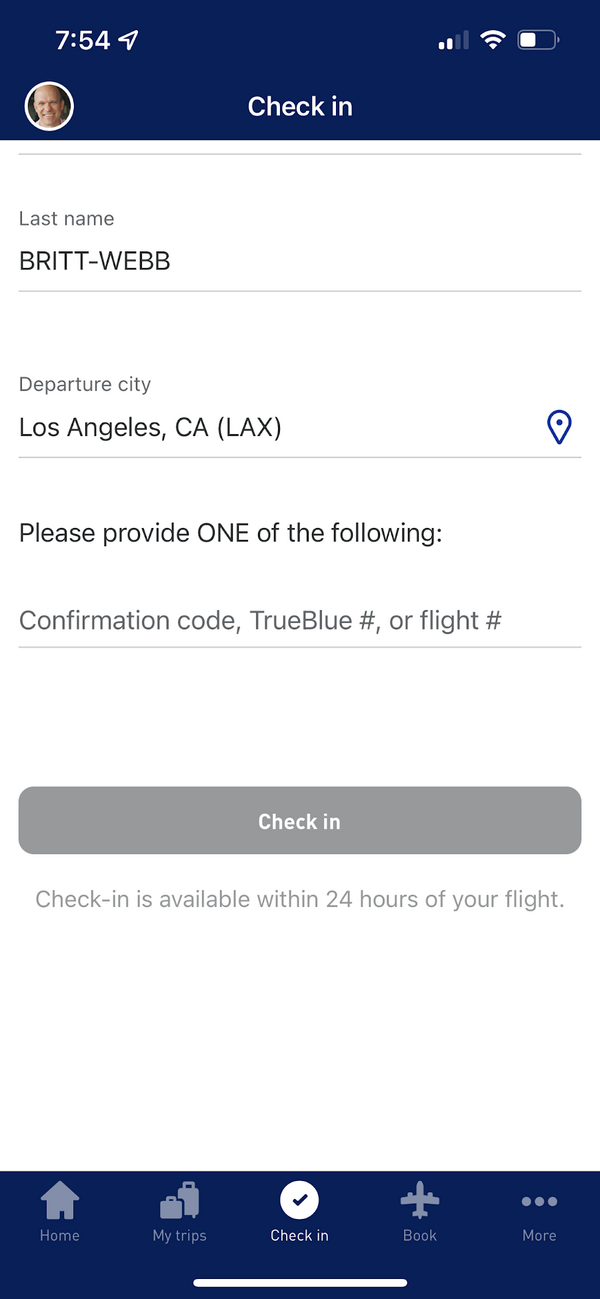Tap the location pin icon
The image size is (600, 1299).
click(559, 428)
